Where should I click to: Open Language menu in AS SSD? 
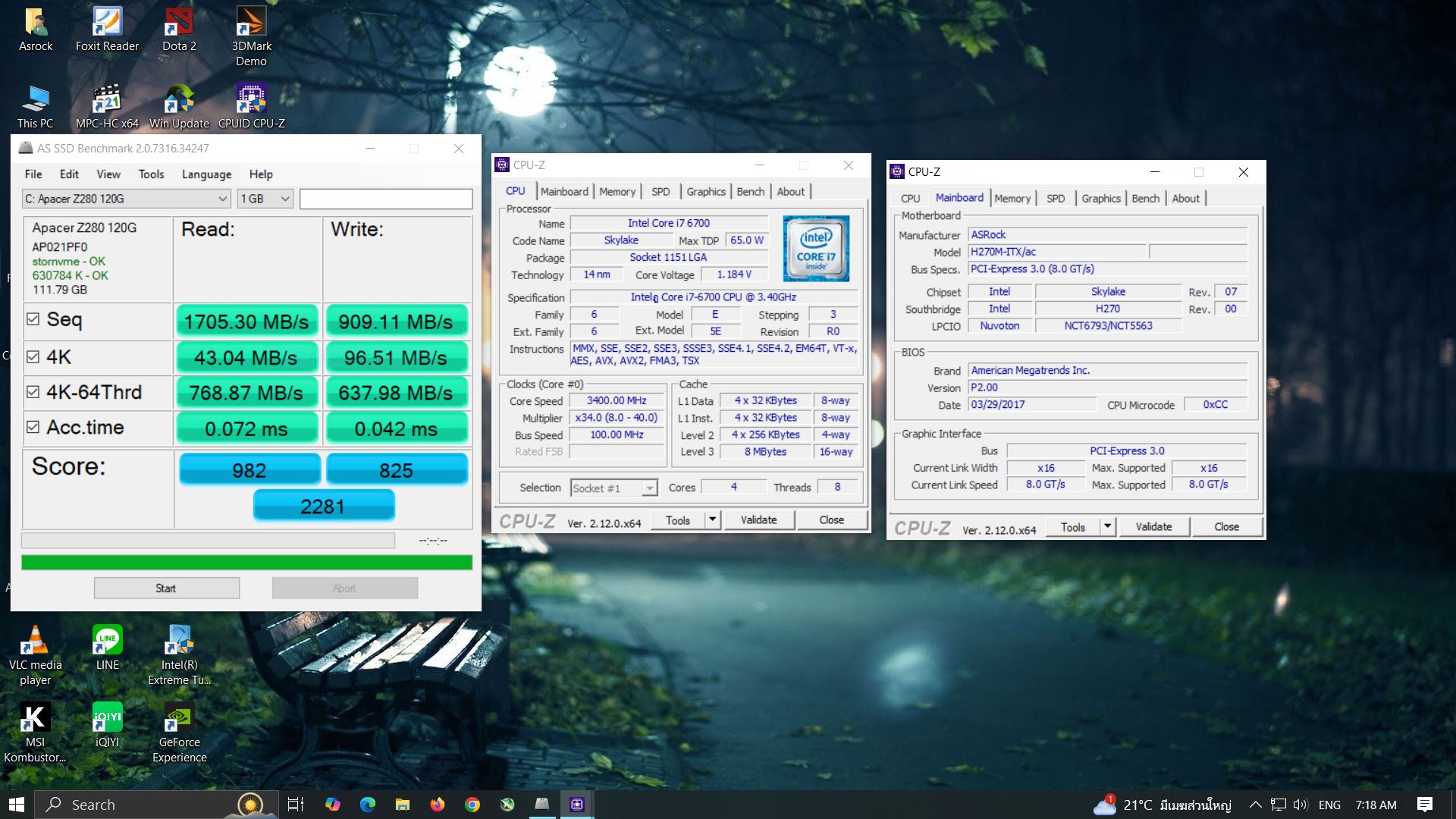[x=206, y=174]
